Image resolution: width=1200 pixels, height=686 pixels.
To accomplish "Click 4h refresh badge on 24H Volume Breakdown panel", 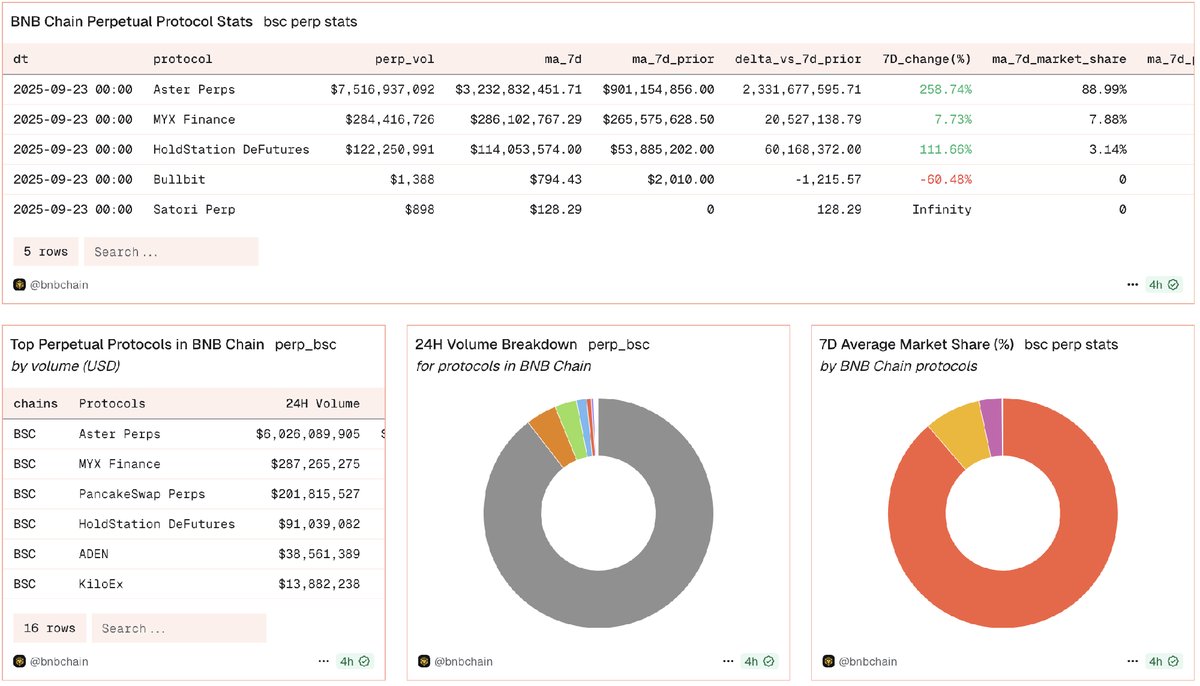I will (760, 661).
